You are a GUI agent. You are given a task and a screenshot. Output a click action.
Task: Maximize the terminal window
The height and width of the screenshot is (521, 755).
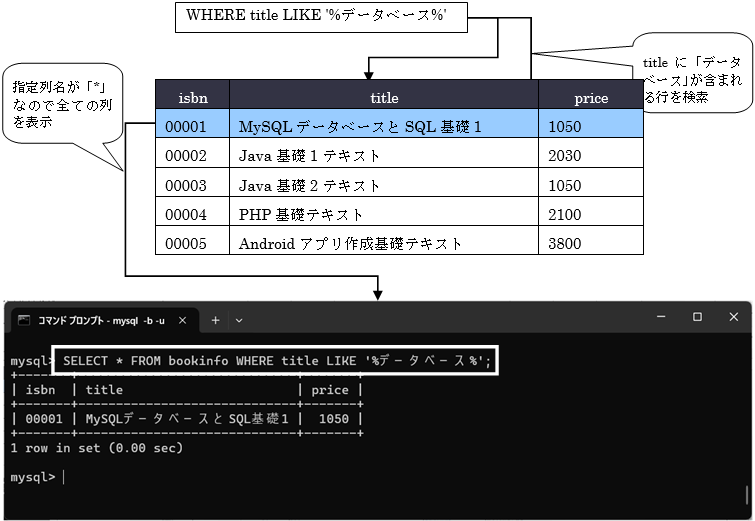click(x=697, y=317)
